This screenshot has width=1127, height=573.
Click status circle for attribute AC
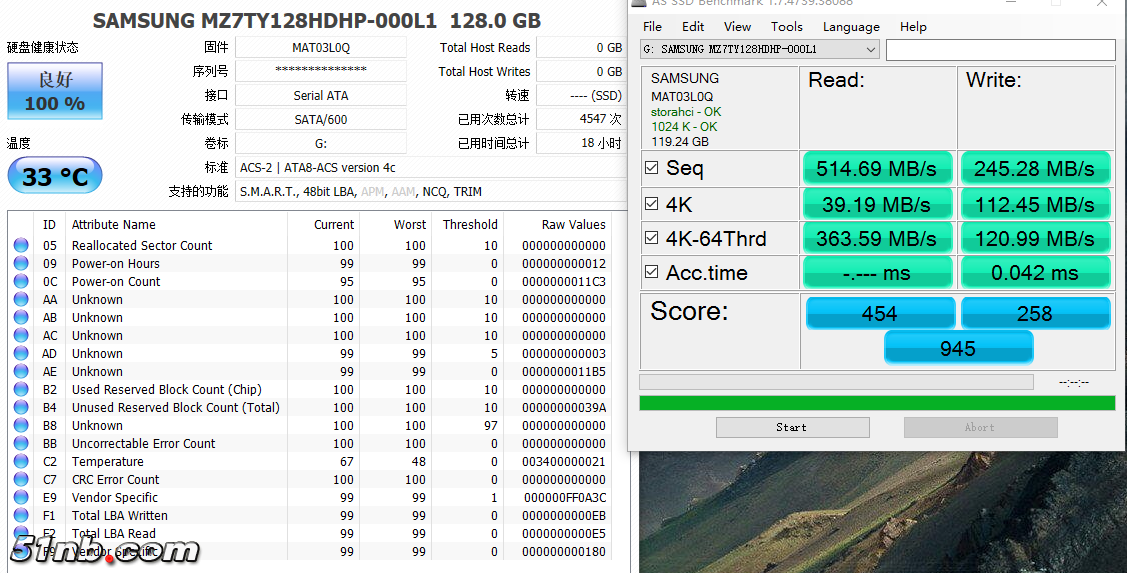(21, 335)
